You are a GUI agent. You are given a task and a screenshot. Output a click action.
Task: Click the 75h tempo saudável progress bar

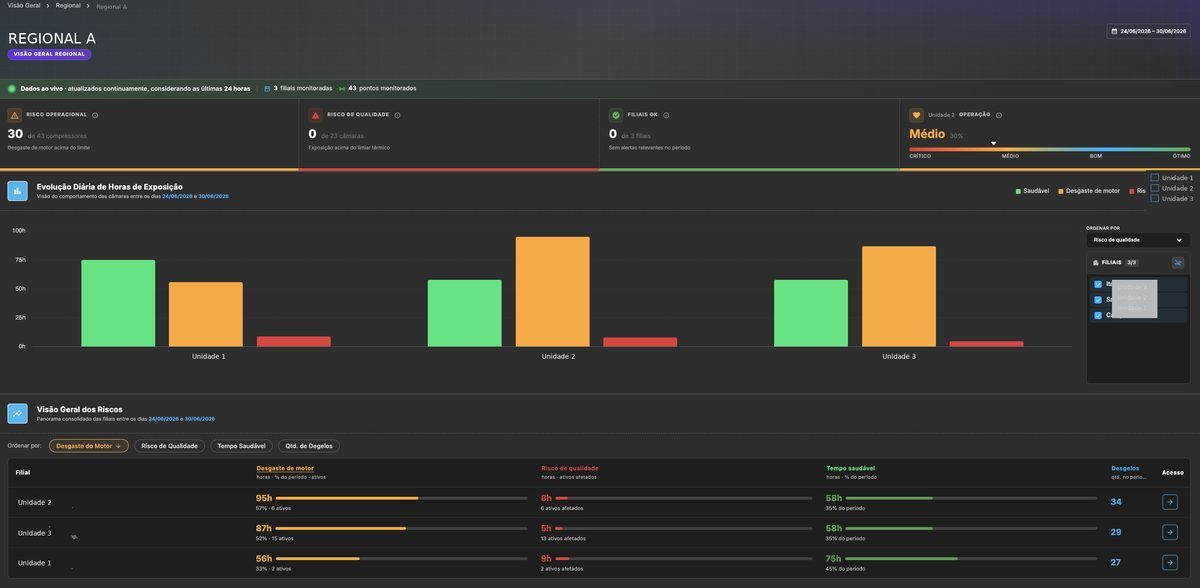click(x=971, y=558)
